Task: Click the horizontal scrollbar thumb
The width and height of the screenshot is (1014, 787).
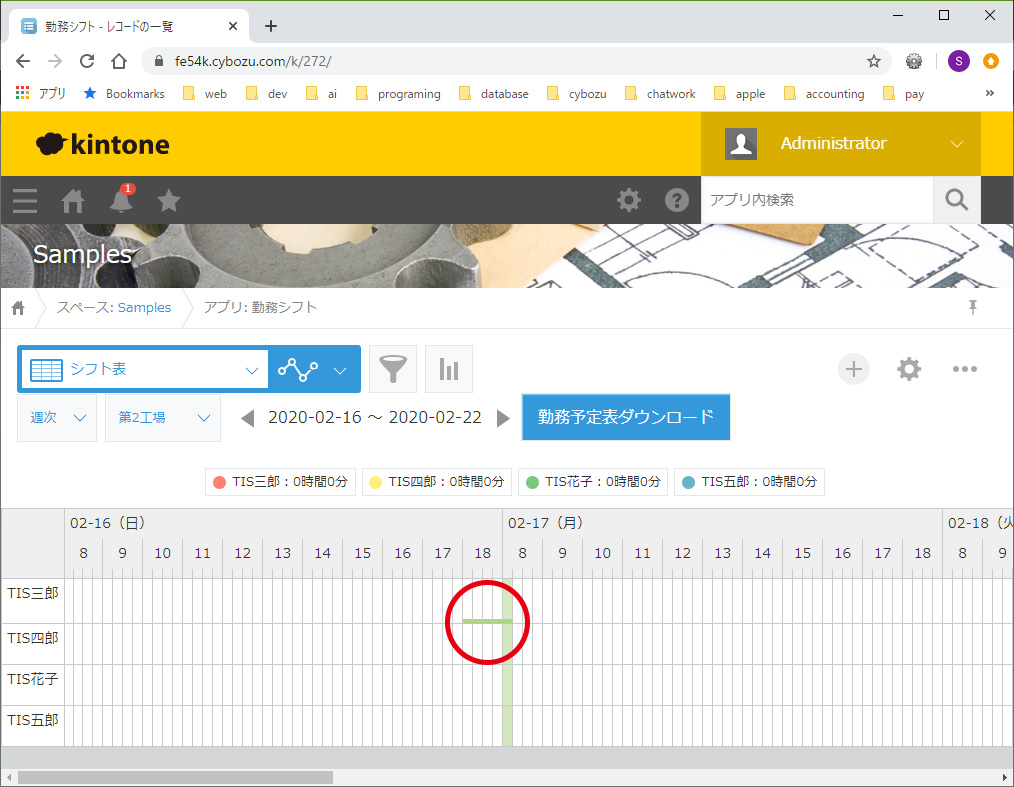Action: coord(175,777)
